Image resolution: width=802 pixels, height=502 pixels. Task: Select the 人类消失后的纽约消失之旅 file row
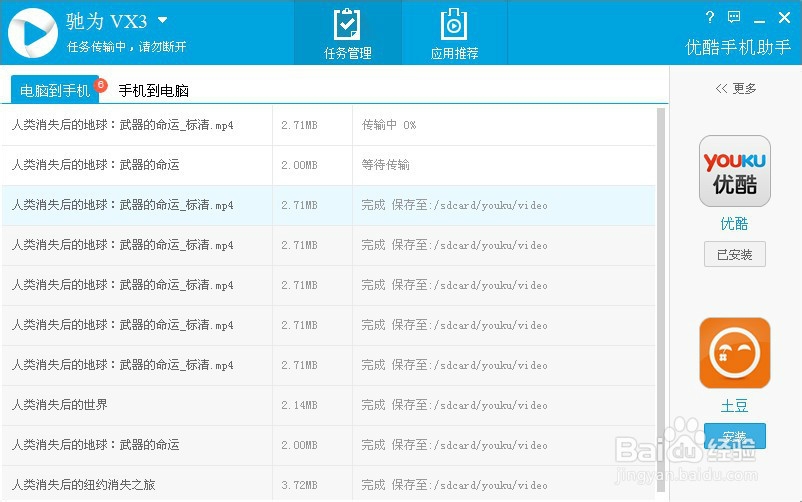pyautogui.click(x=328, y=484)
